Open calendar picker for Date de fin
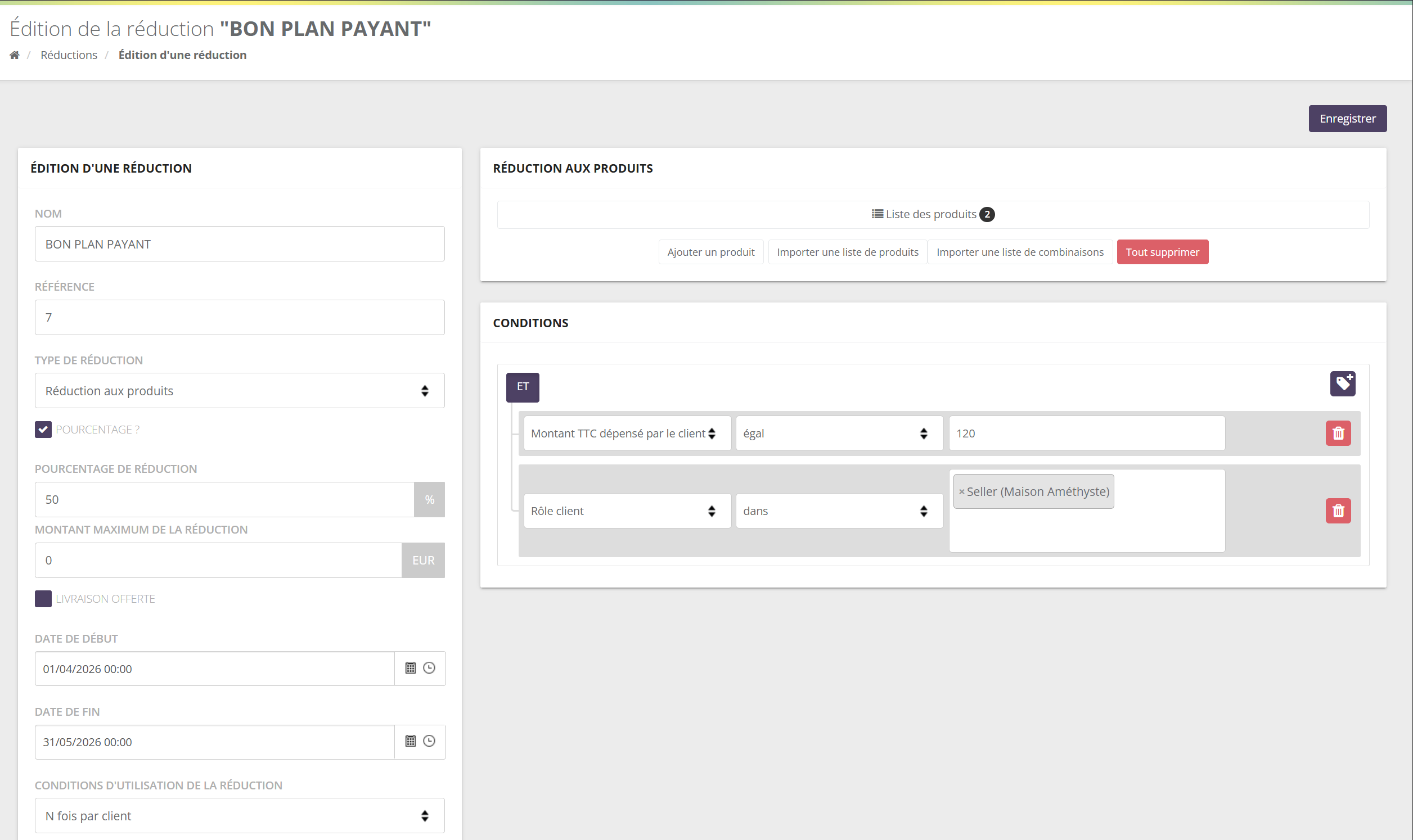1413x840 pixels. click(411, 741)
